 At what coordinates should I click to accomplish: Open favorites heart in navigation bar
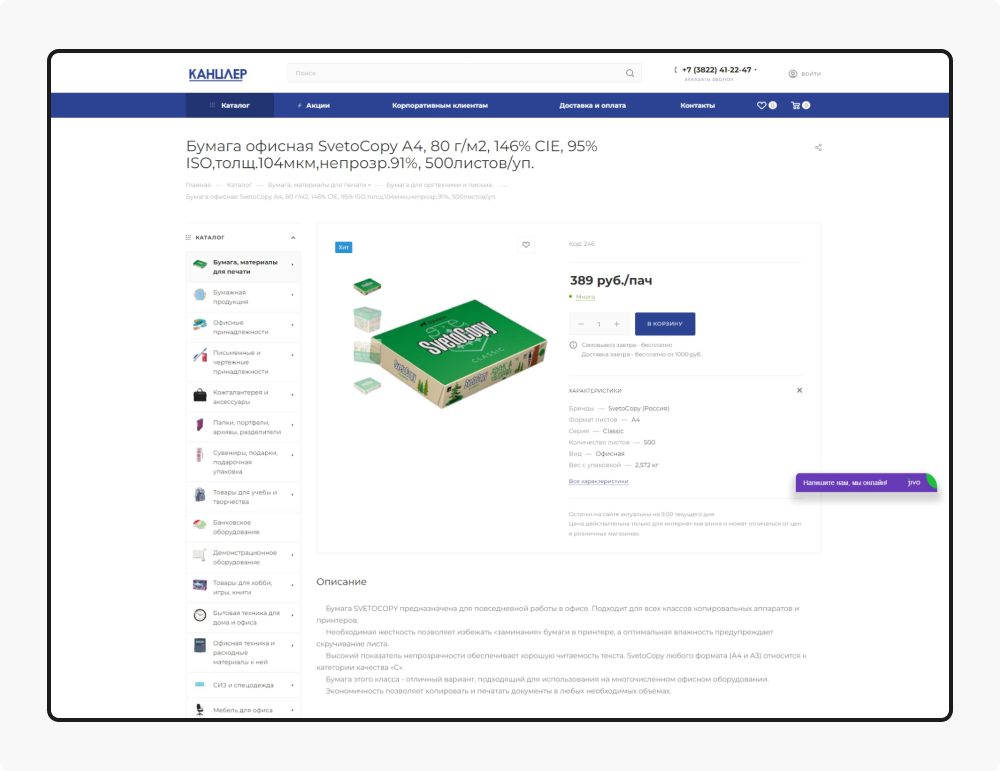(x=761, y=105)
